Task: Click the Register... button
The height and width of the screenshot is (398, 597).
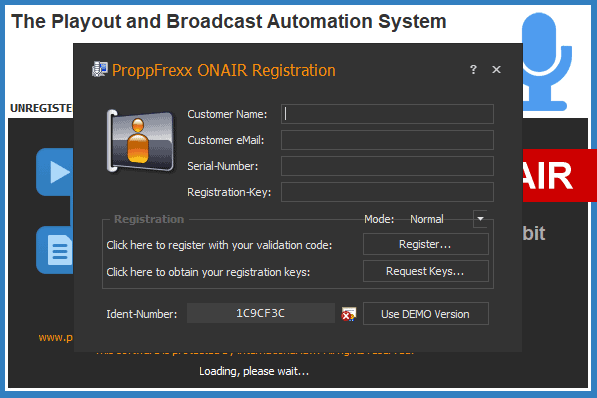Action: 426,244
